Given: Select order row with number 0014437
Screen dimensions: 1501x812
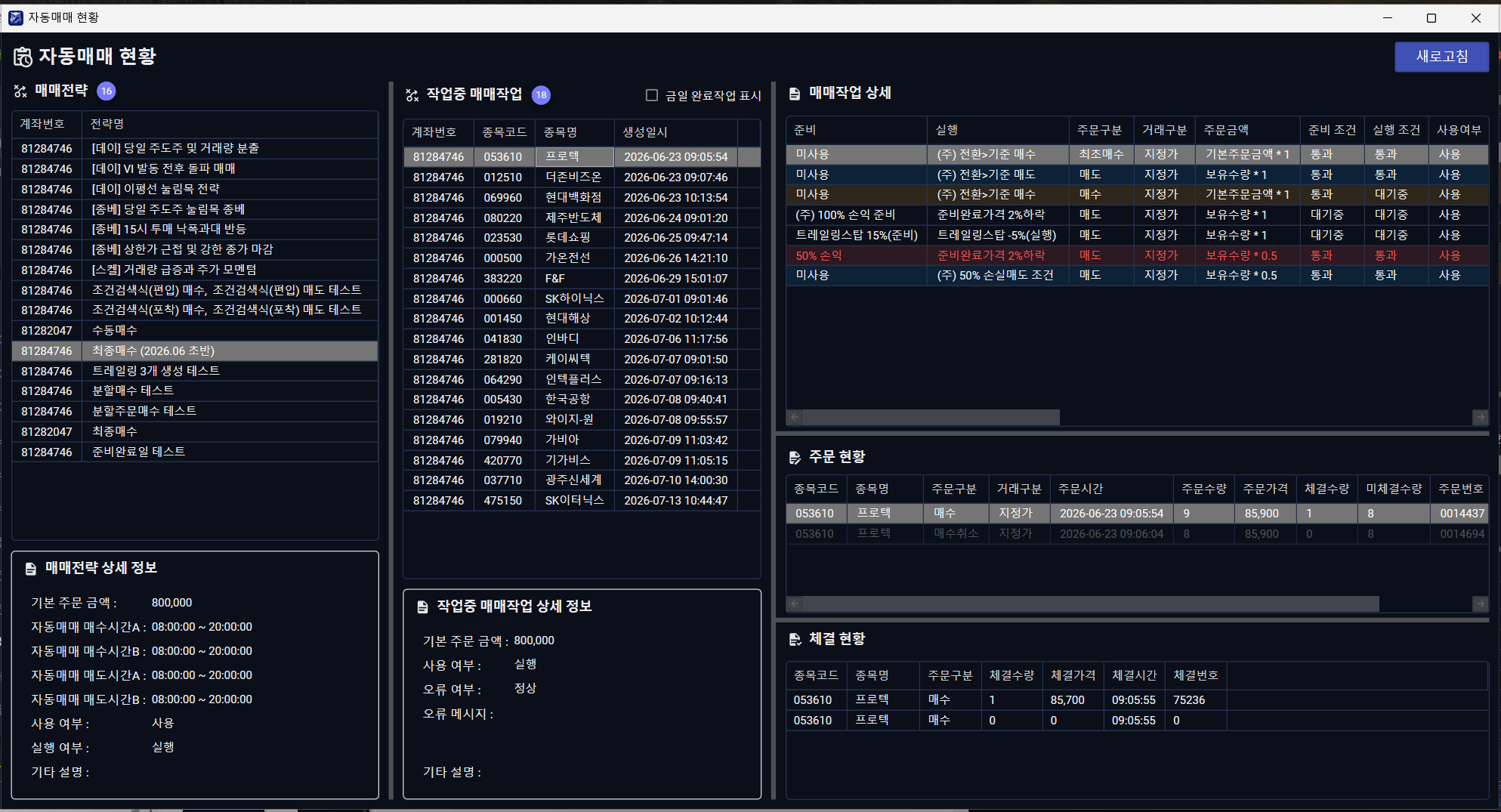Looking at the screenshot, I should point(1137,514).
